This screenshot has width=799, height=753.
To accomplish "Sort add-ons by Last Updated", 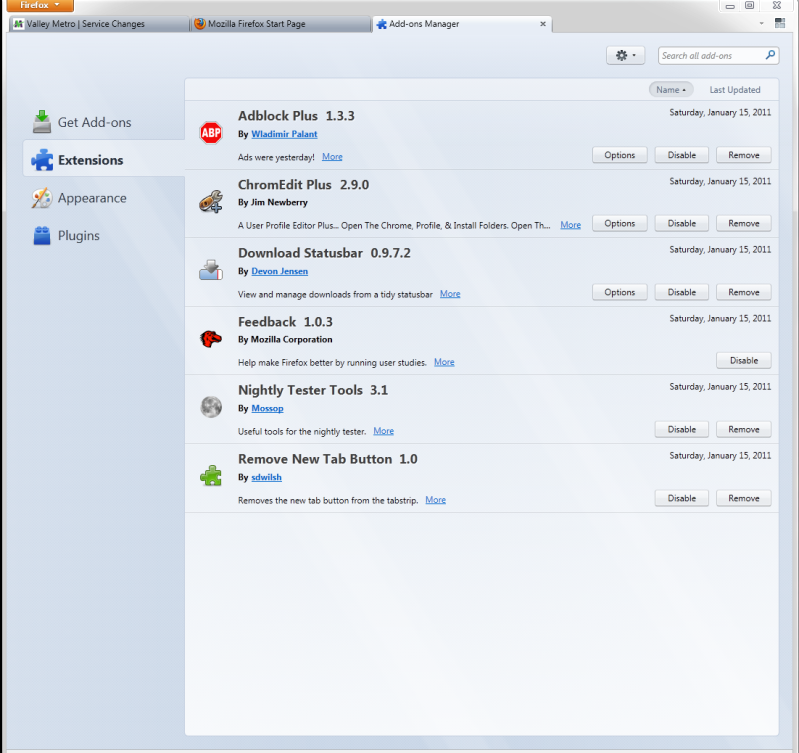I will (x=735, y=90).
